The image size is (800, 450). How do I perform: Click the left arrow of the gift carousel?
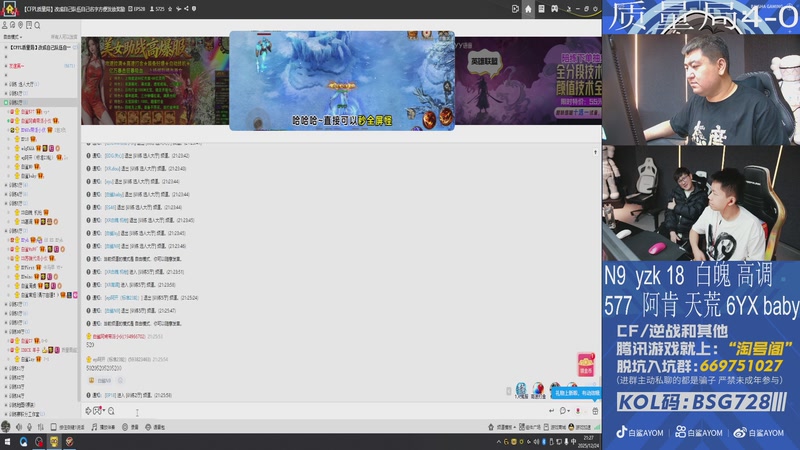[x=509, y=391]
